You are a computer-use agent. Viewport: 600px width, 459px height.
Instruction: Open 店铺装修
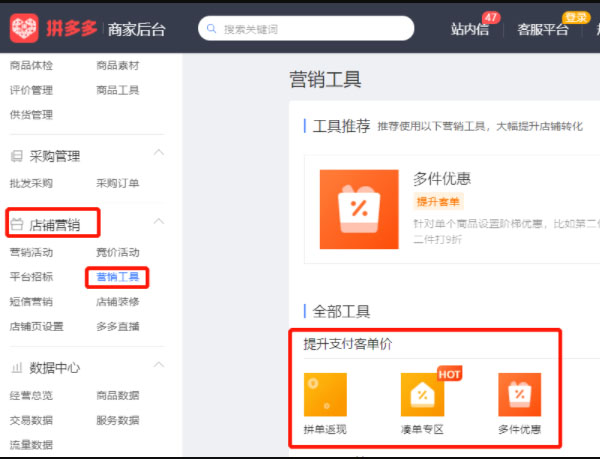click(x=118, y=302)
